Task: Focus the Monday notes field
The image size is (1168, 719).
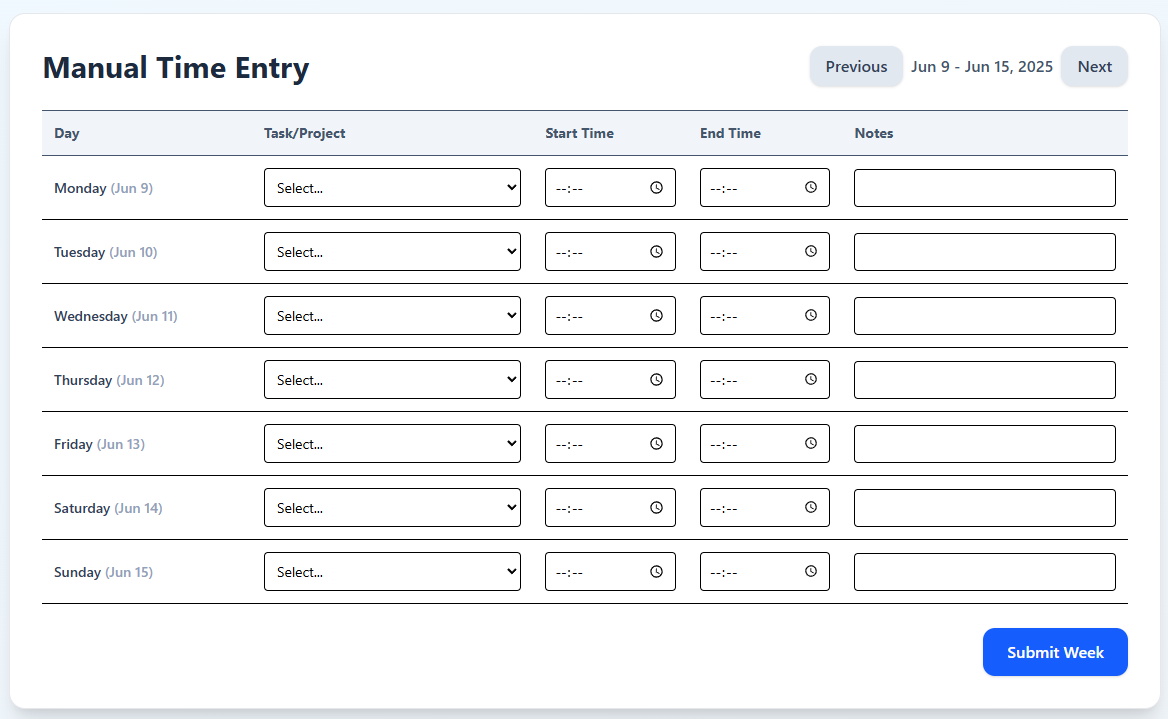Action: (x=985, y=188)
